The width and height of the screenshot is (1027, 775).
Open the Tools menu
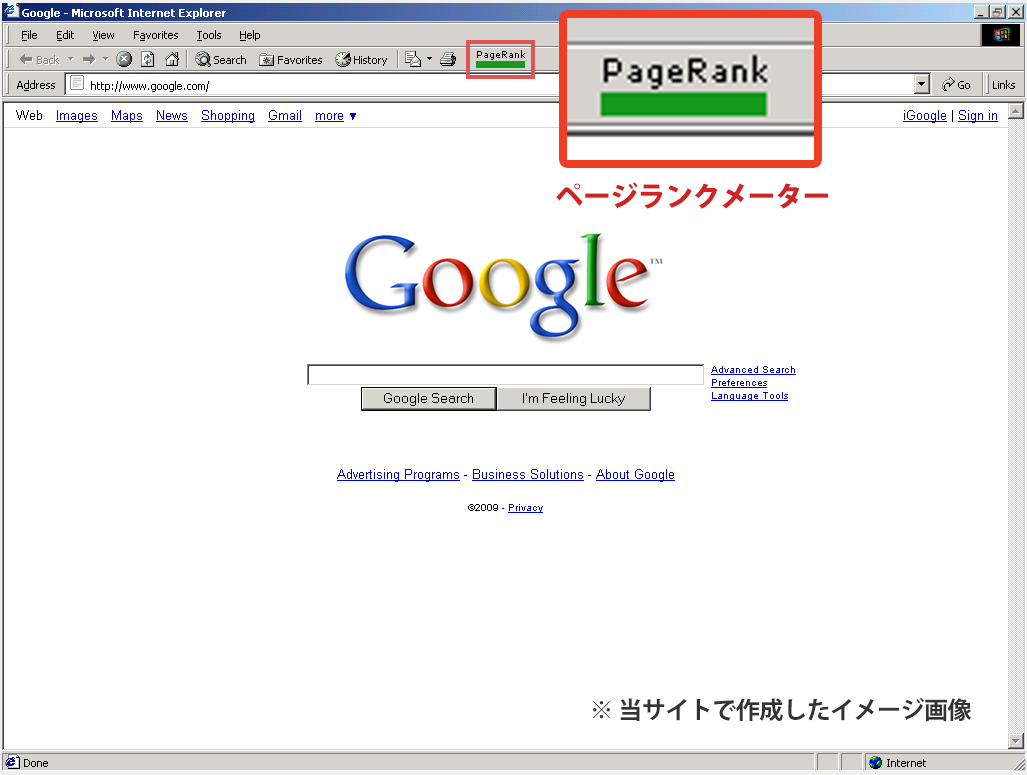(209, 35)
